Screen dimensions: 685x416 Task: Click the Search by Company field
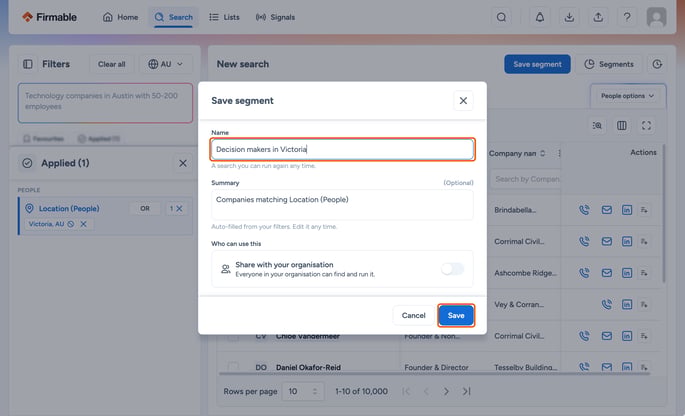tap(526, 179)
